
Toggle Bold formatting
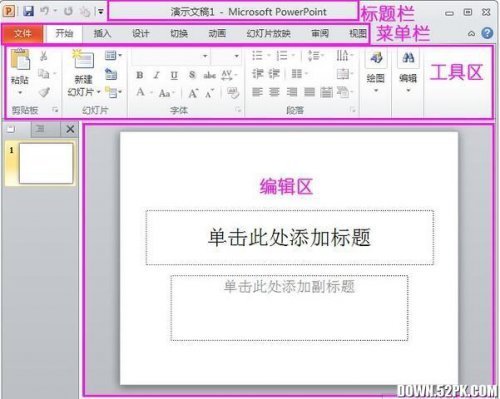140,75
